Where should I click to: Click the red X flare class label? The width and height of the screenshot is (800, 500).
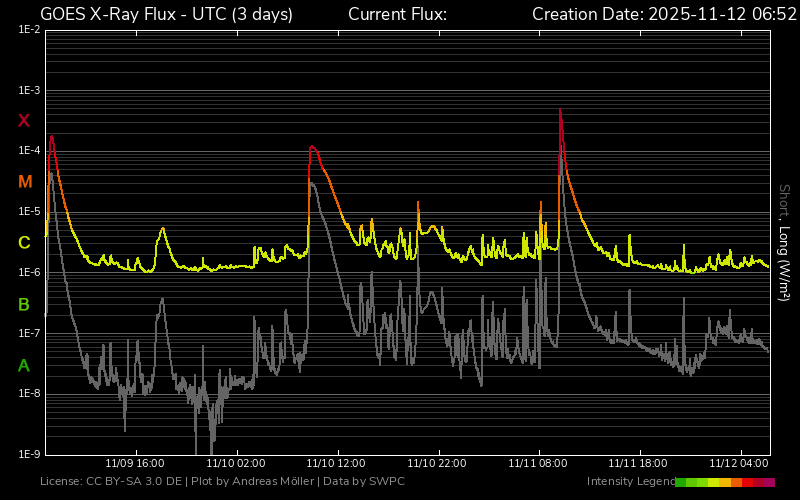click(x=24, y=121)
